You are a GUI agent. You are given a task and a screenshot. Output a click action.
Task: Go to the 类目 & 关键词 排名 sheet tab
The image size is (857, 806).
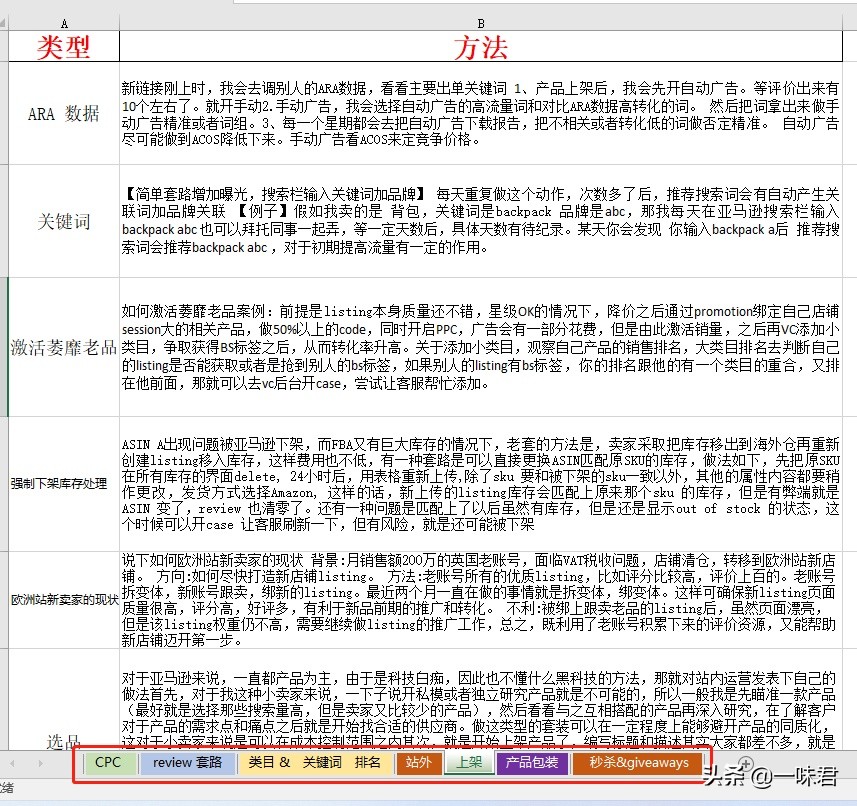coord(314,762)
